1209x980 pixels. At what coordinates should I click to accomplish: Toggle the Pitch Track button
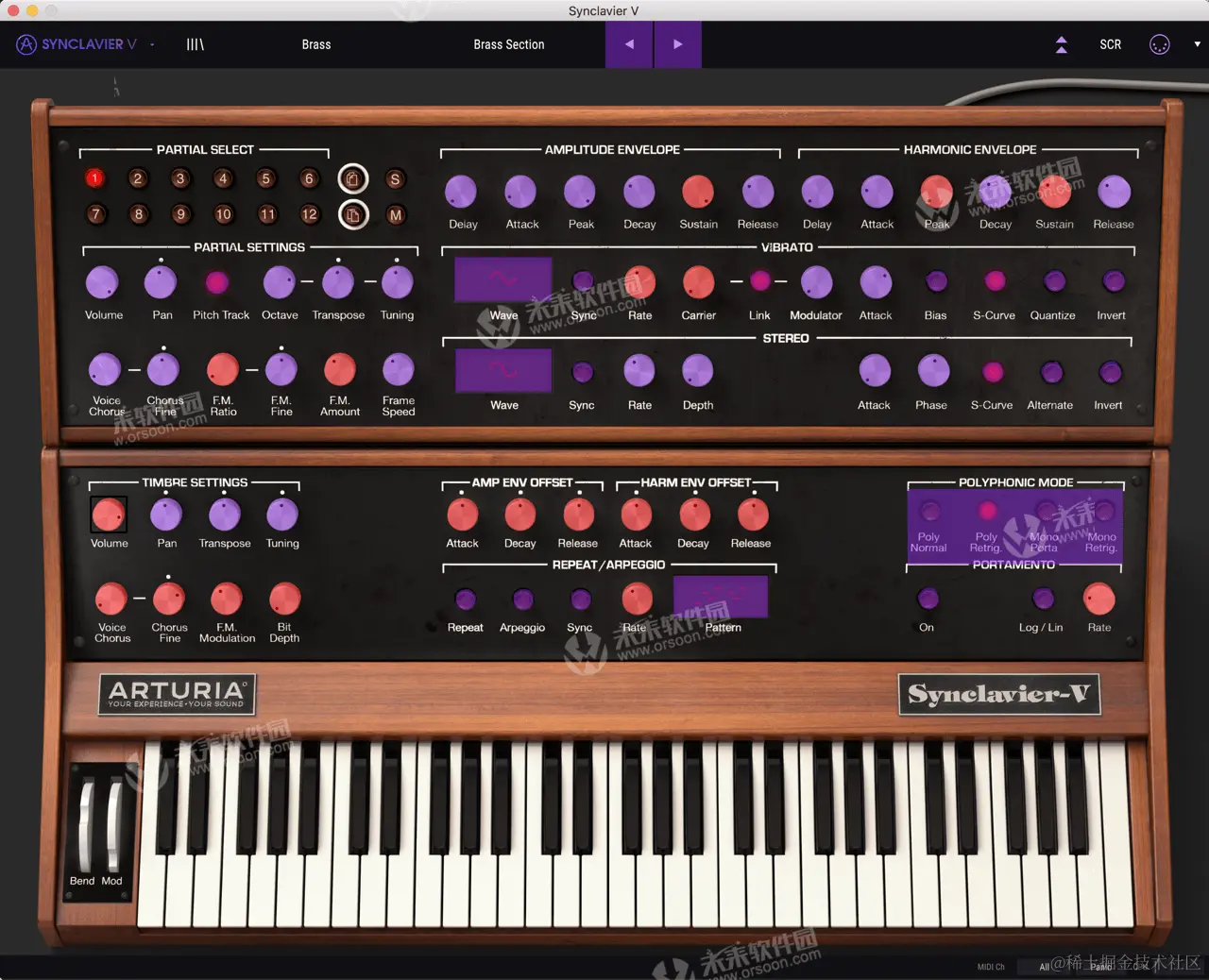click(217, 282)
